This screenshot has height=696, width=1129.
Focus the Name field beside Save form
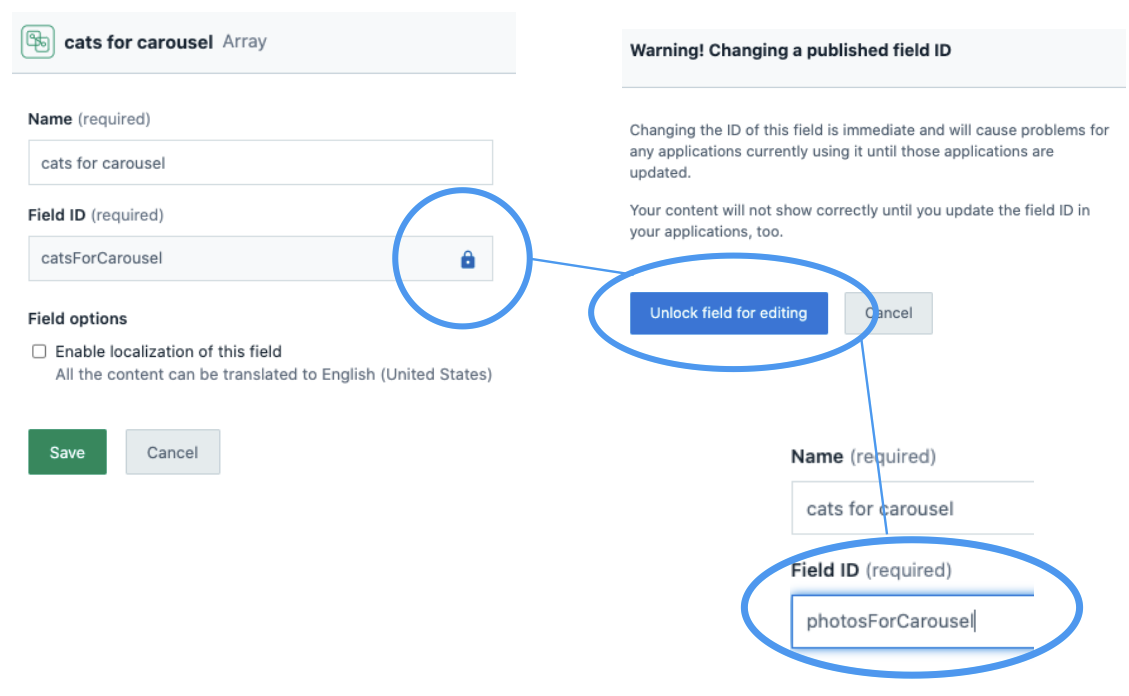tap(260, 163)
